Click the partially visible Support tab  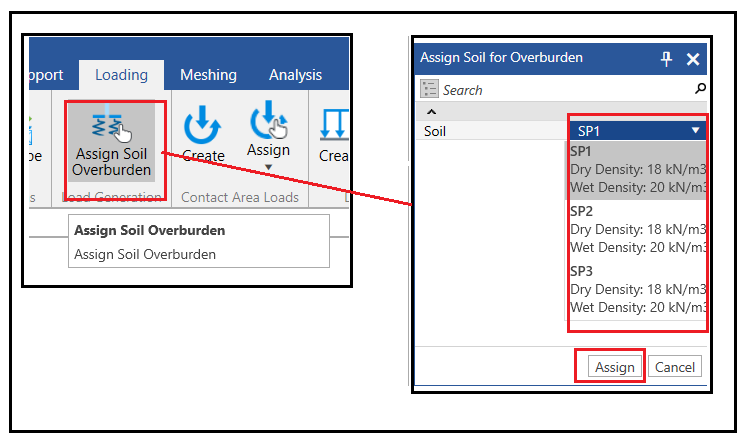(46, 75)
